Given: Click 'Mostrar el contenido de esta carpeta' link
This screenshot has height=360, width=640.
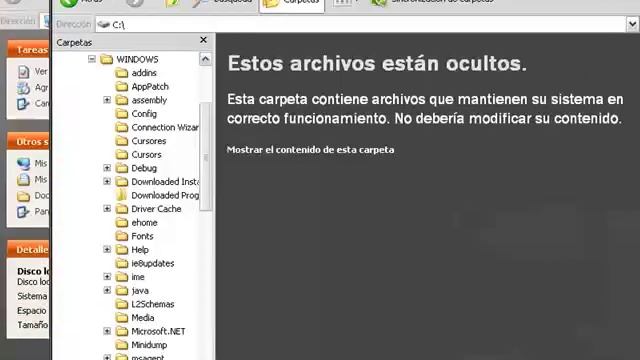Looking at the screenshot, I should click(310, 150).
